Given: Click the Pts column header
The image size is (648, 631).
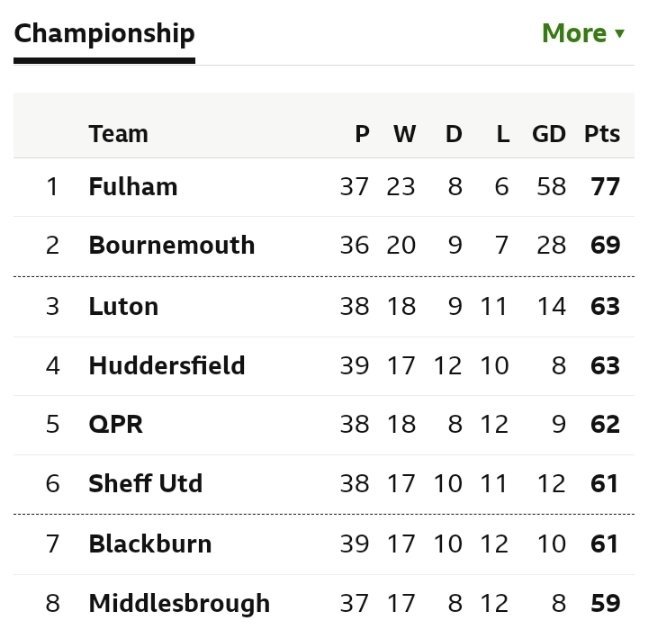Looking at the screenshot, I should click(602, 134).
